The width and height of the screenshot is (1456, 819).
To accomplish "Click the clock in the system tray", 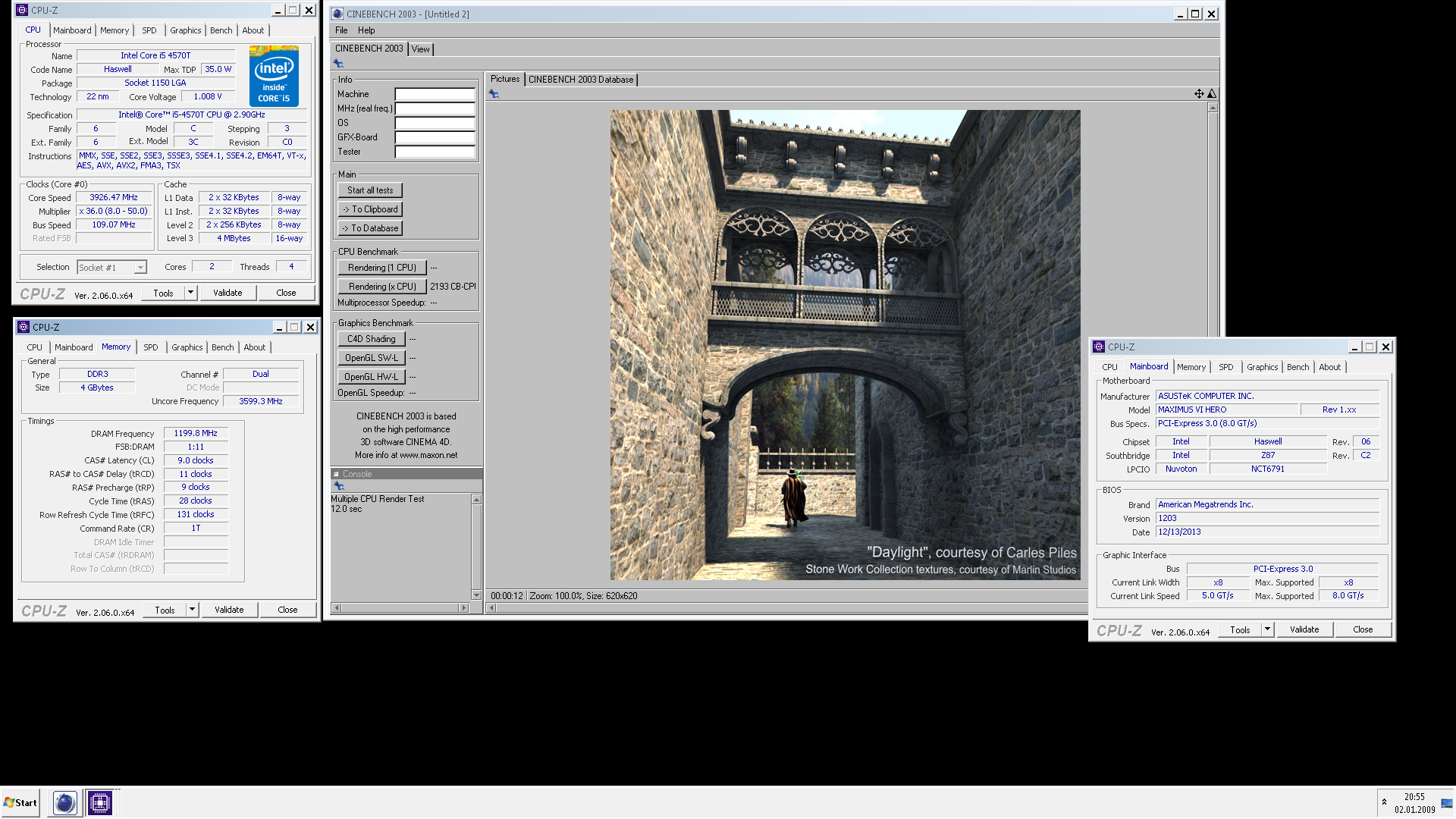I will (1414, 803).
